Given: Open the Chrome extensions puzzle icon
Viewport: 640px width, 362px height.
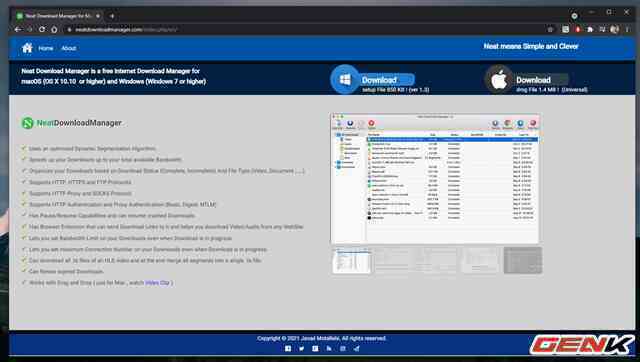Looking at the screenshot, I should click(x=590, y=29).
